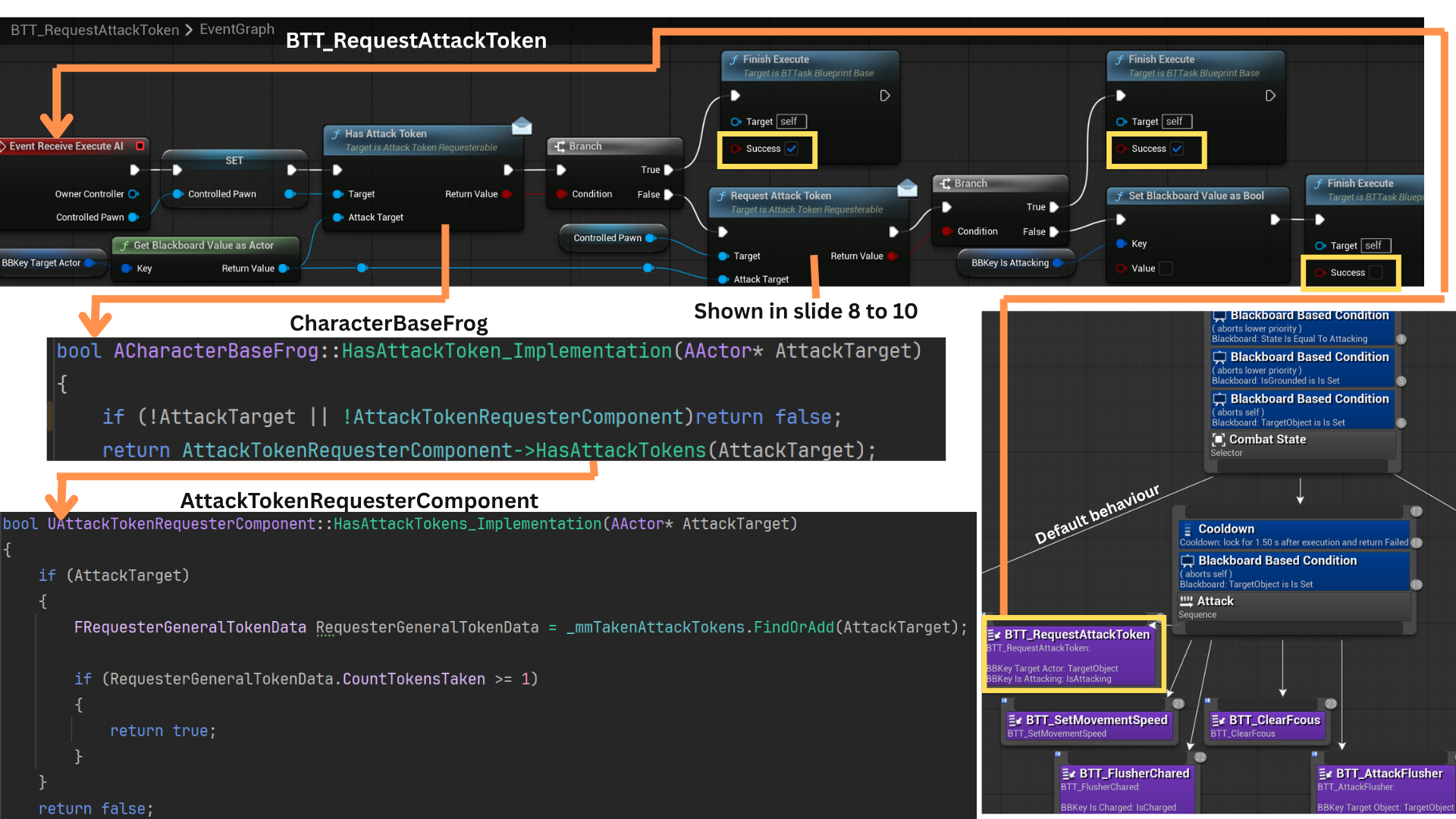Click the Branch node icon before Request Attack Token
The height and width of the screenshot is (819, 1456).
pyautogui.click(x=560, y=146)
